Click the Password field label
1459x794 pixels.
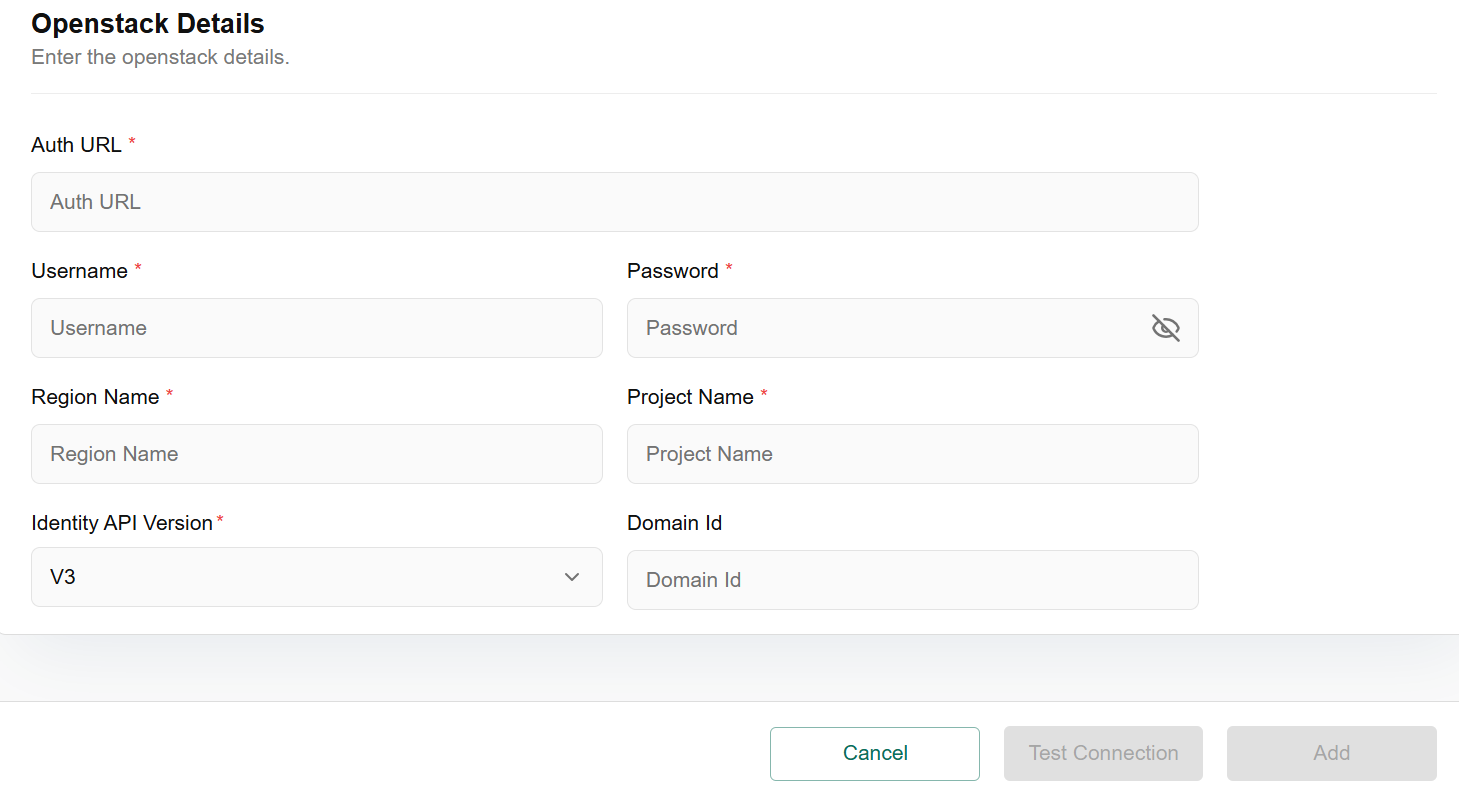coord(672,271)
